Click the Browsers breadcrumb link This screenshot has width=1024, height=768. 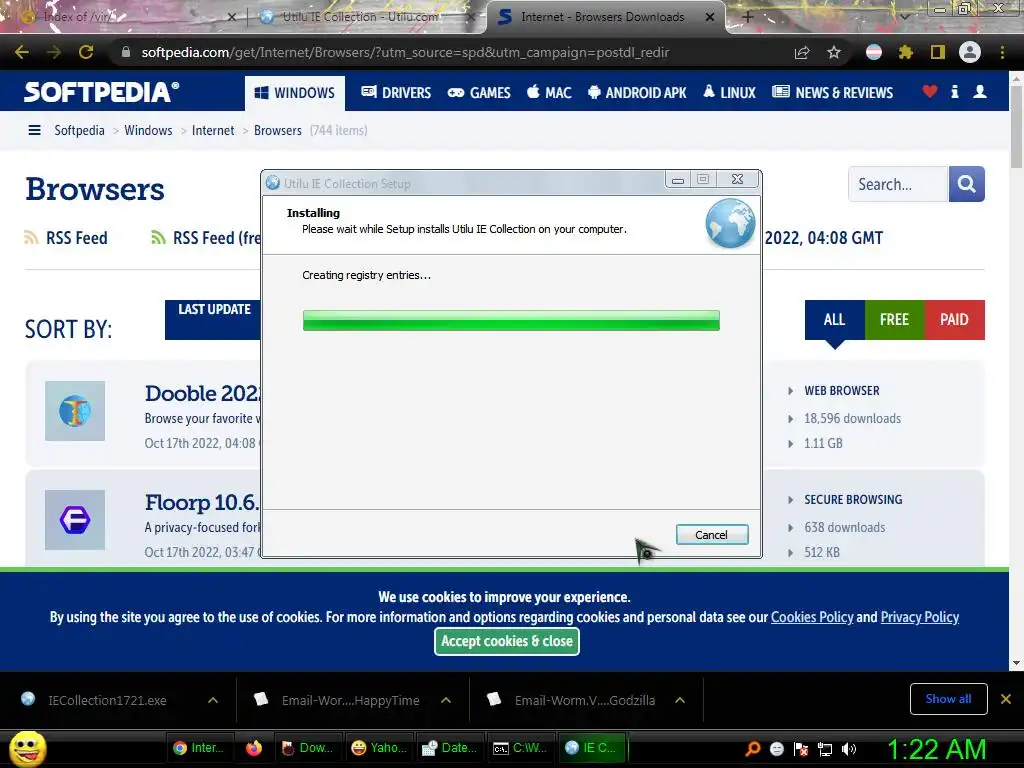(x=278, y=130)
